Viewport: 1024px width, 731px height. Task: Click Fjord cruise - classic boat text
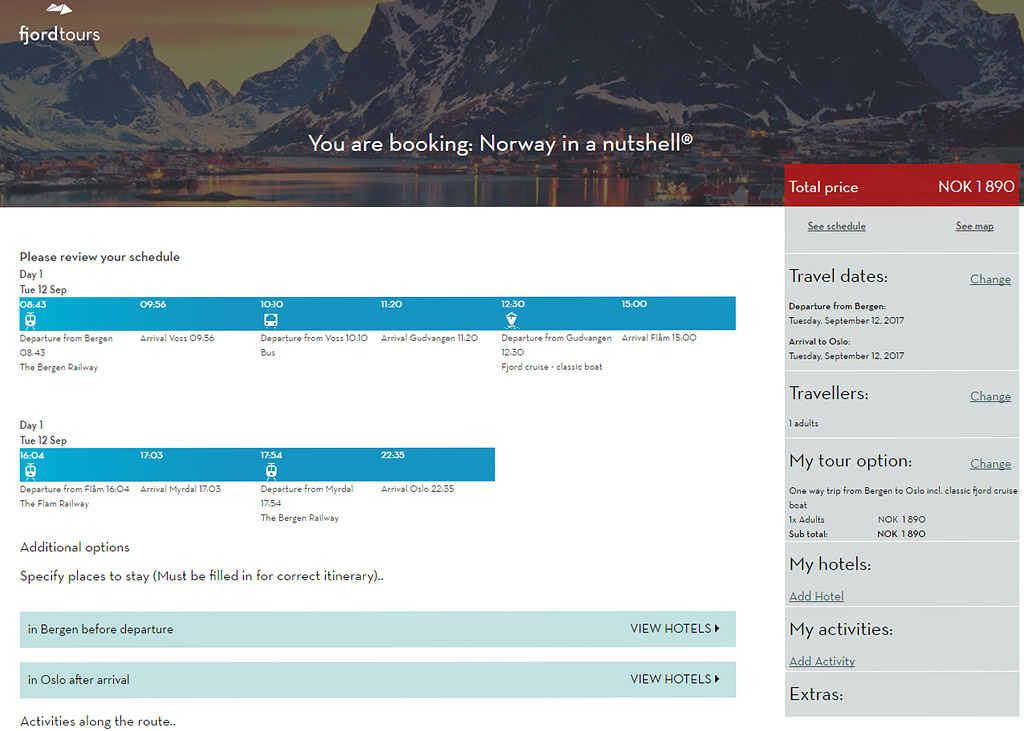pyautogui.click(x=552, y=366)
